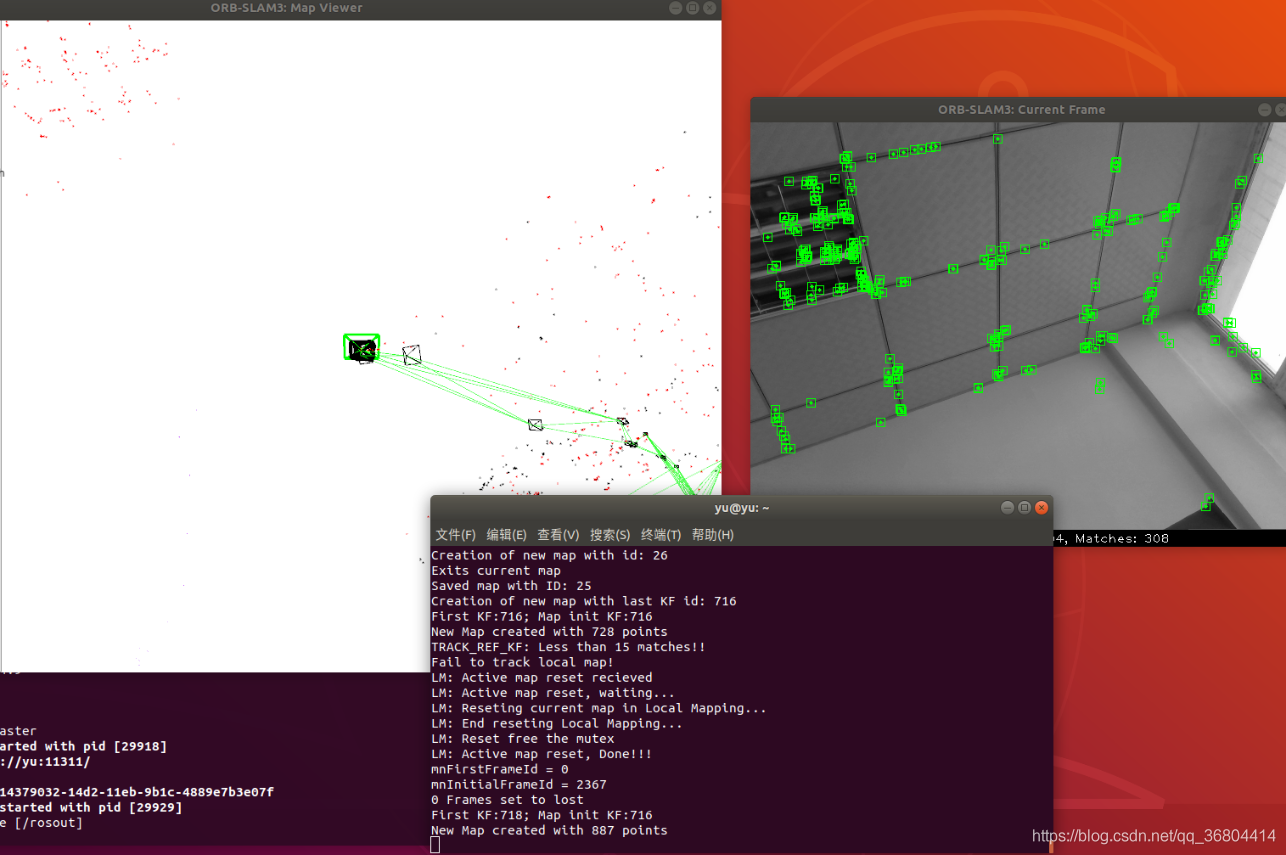Viewport: 1286px width, 855px height.
Task: Close the yu@yu terminal window
Action: (x=1041, y=508)
